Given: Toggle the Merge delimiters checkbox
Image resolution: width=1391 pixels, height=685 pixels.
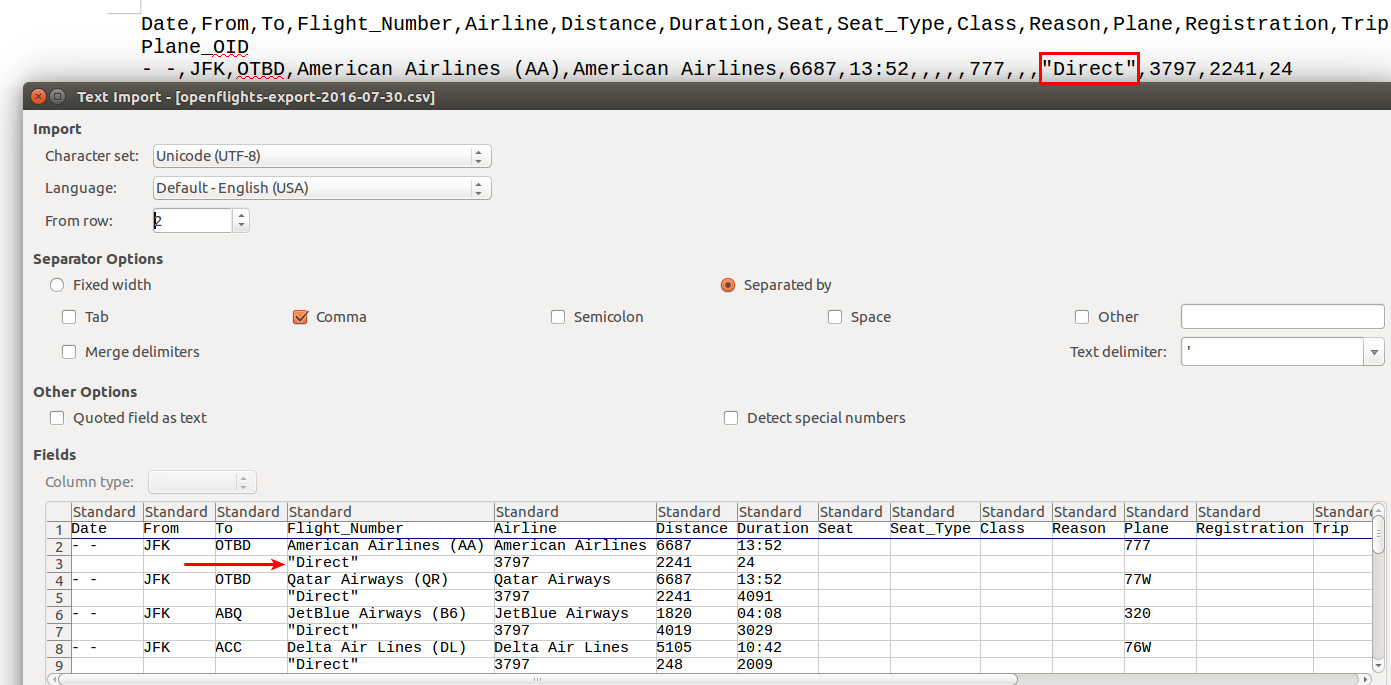Looking at the screenshot, I should pyautogui.click(x=69, y=352).
